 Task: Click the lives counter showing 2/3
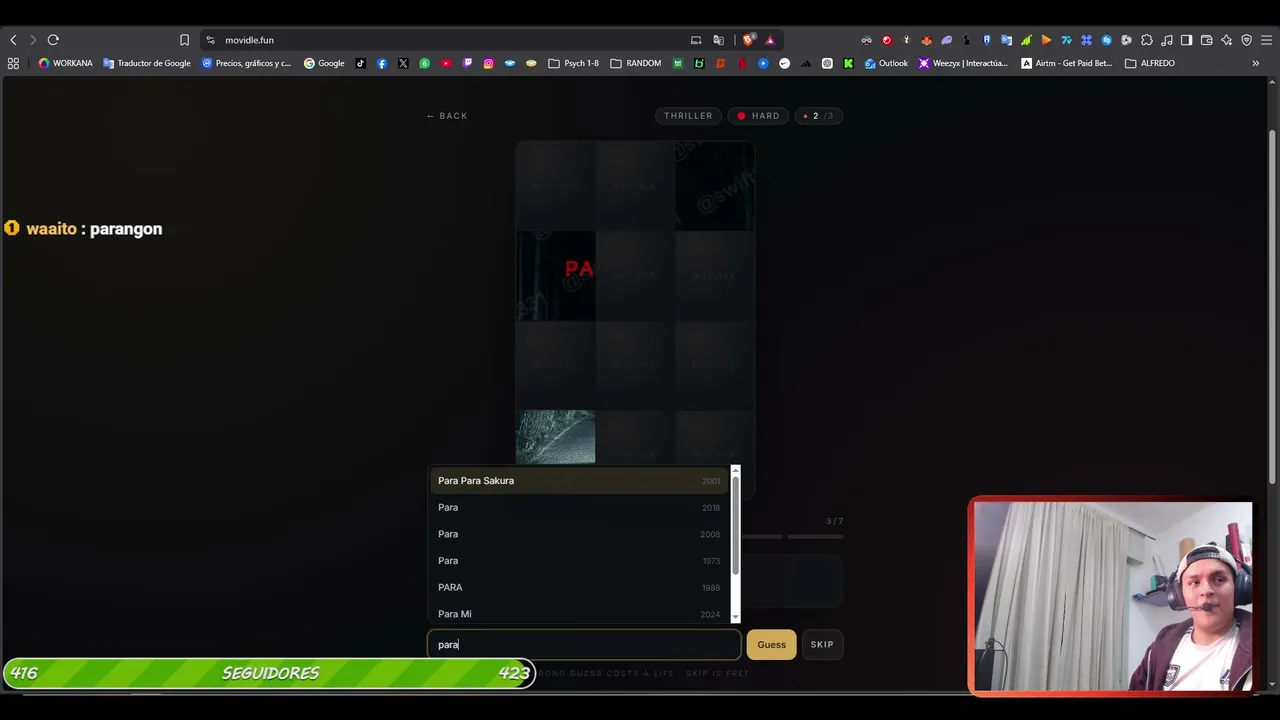click(x=818, y=116)
